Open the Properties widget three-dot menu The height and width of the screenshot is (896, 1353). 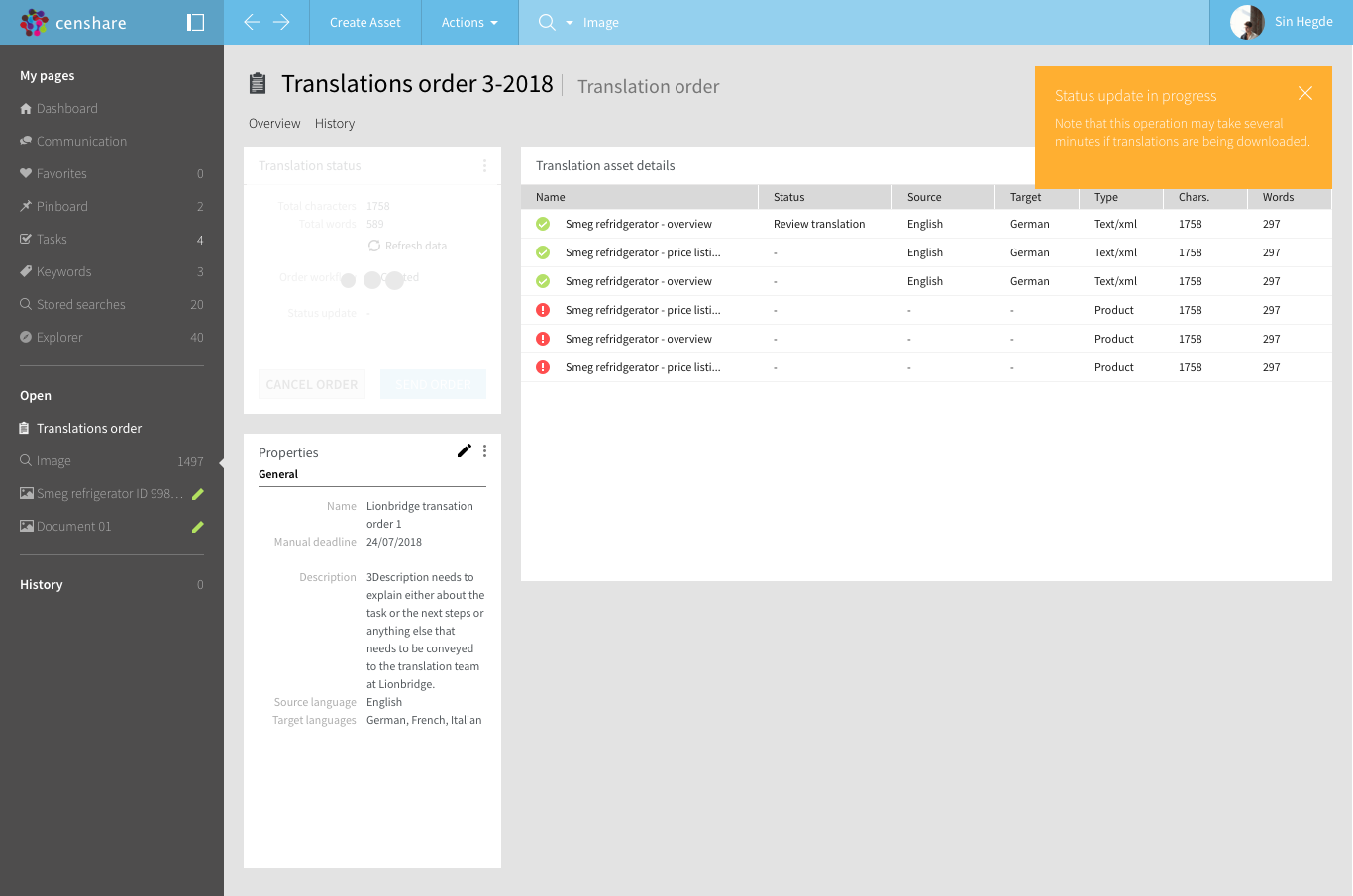484,451
